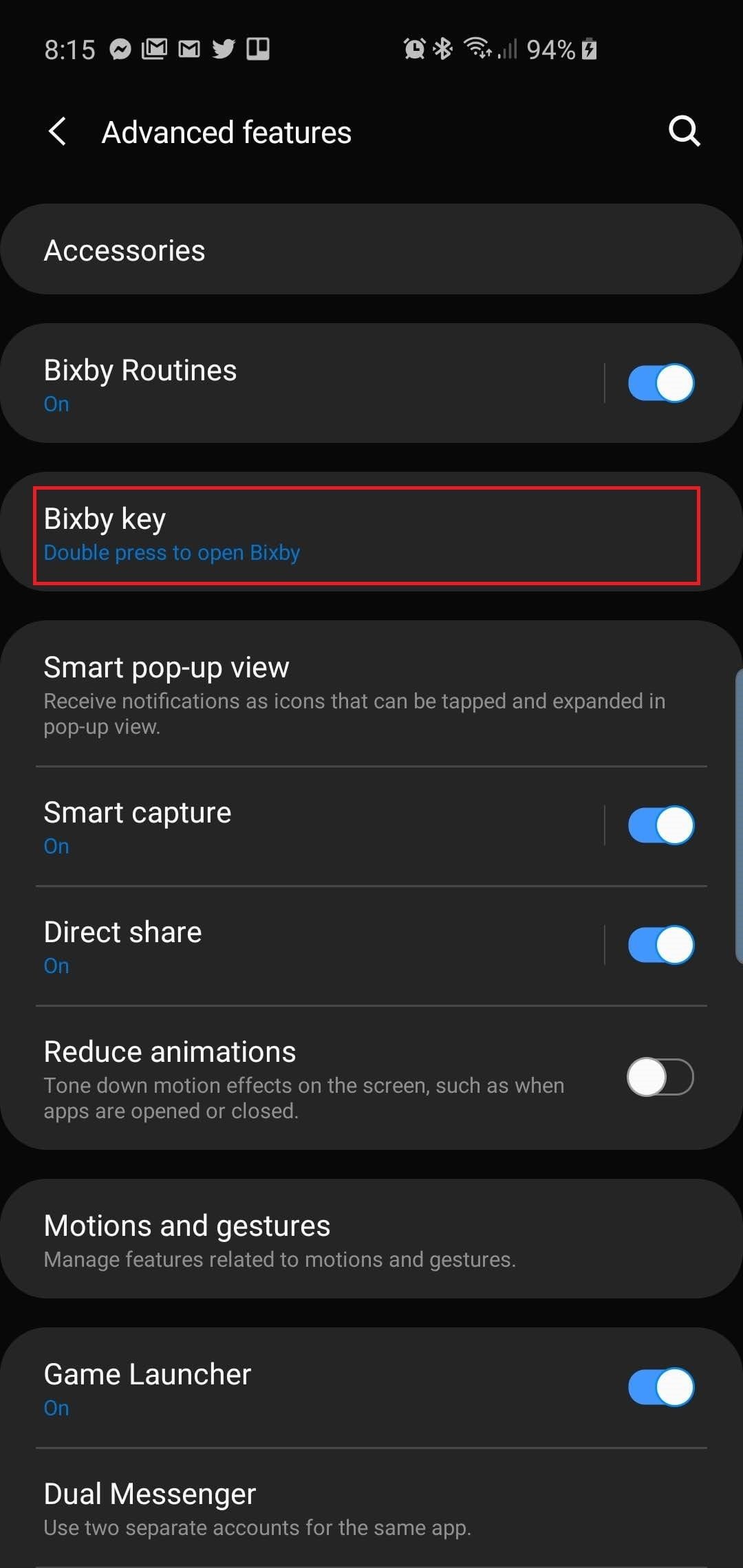
Task: Enable the Reduce animations toggle
Action: (660, 1077)
